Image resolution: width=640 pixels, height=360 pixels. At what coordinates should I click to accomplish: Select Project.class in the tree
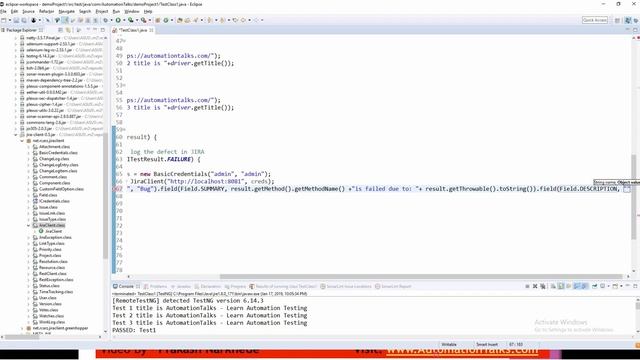[x=50, y=256]
